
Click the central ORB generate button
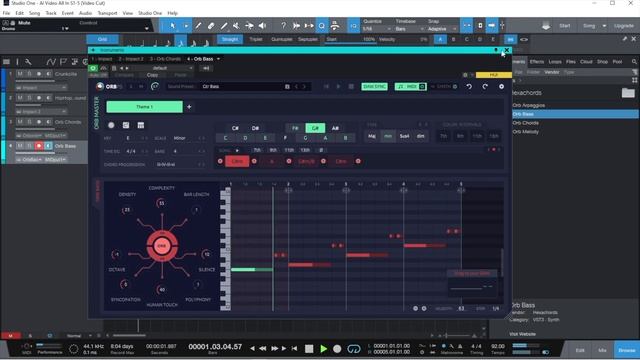pos(162,246)
